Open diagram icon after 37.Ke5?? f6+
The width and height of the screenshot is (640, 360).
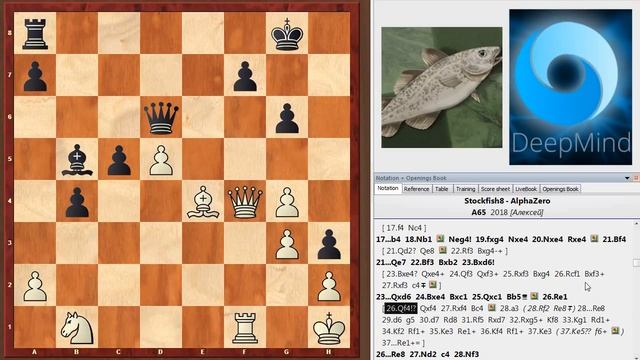click(615, 331)
